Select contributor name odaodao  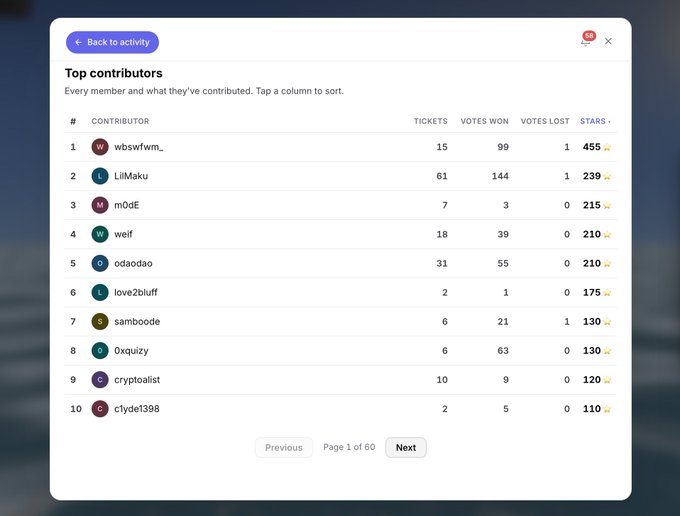click(x=133, y=263)
